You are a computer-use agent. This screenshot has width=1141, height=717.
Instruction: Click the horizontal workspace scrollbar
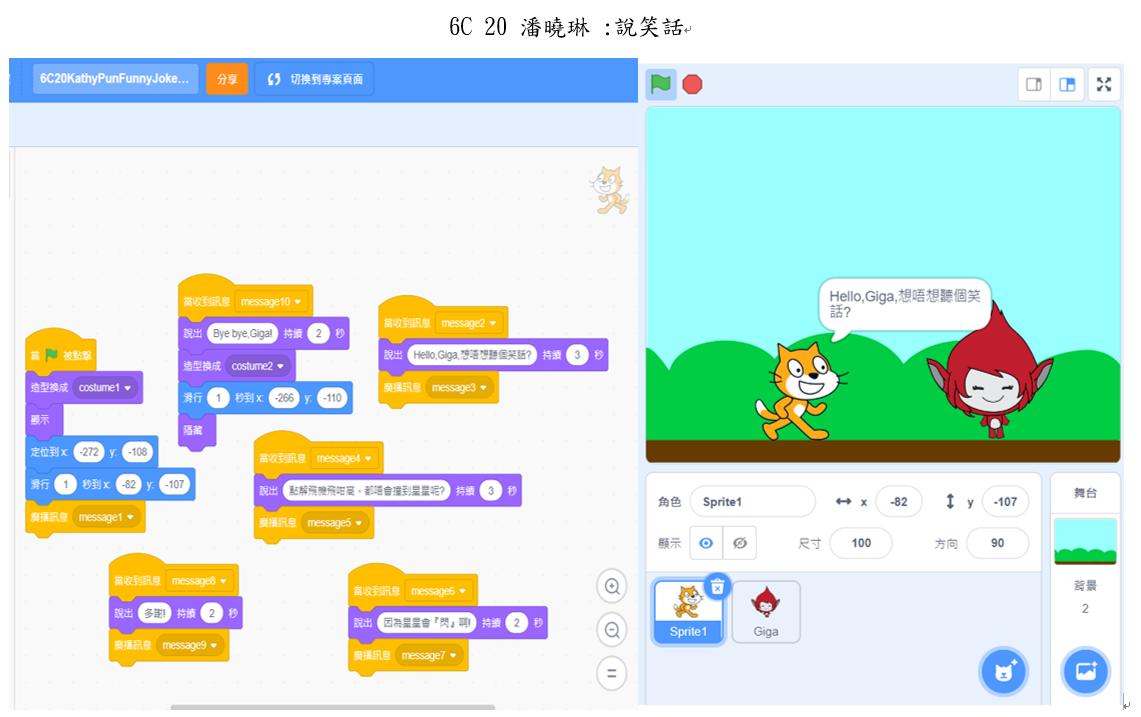(333, 707)
